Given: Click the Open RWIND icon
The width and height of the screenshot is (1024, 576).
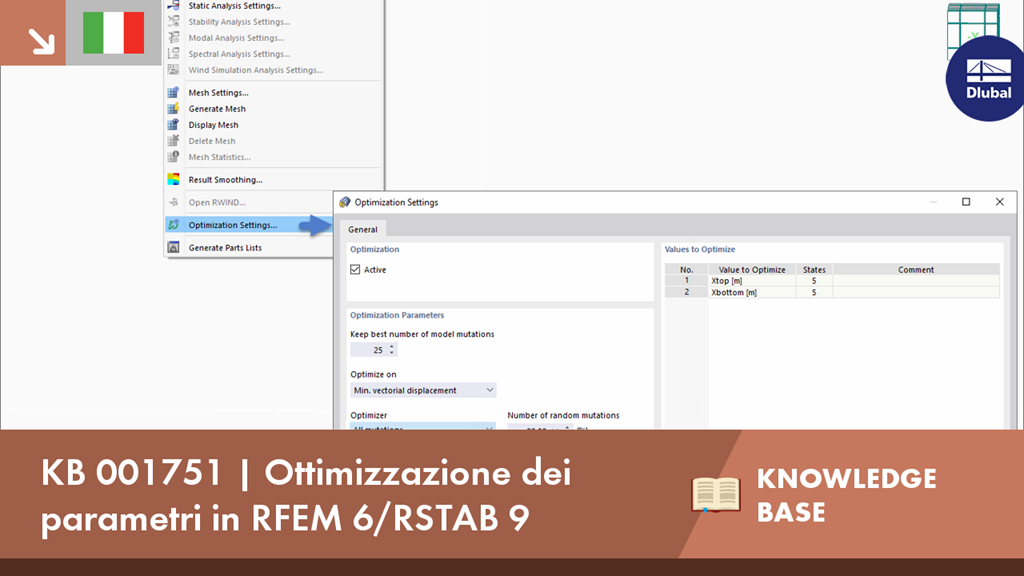Looking at the screenshot, I should [173, 202].
